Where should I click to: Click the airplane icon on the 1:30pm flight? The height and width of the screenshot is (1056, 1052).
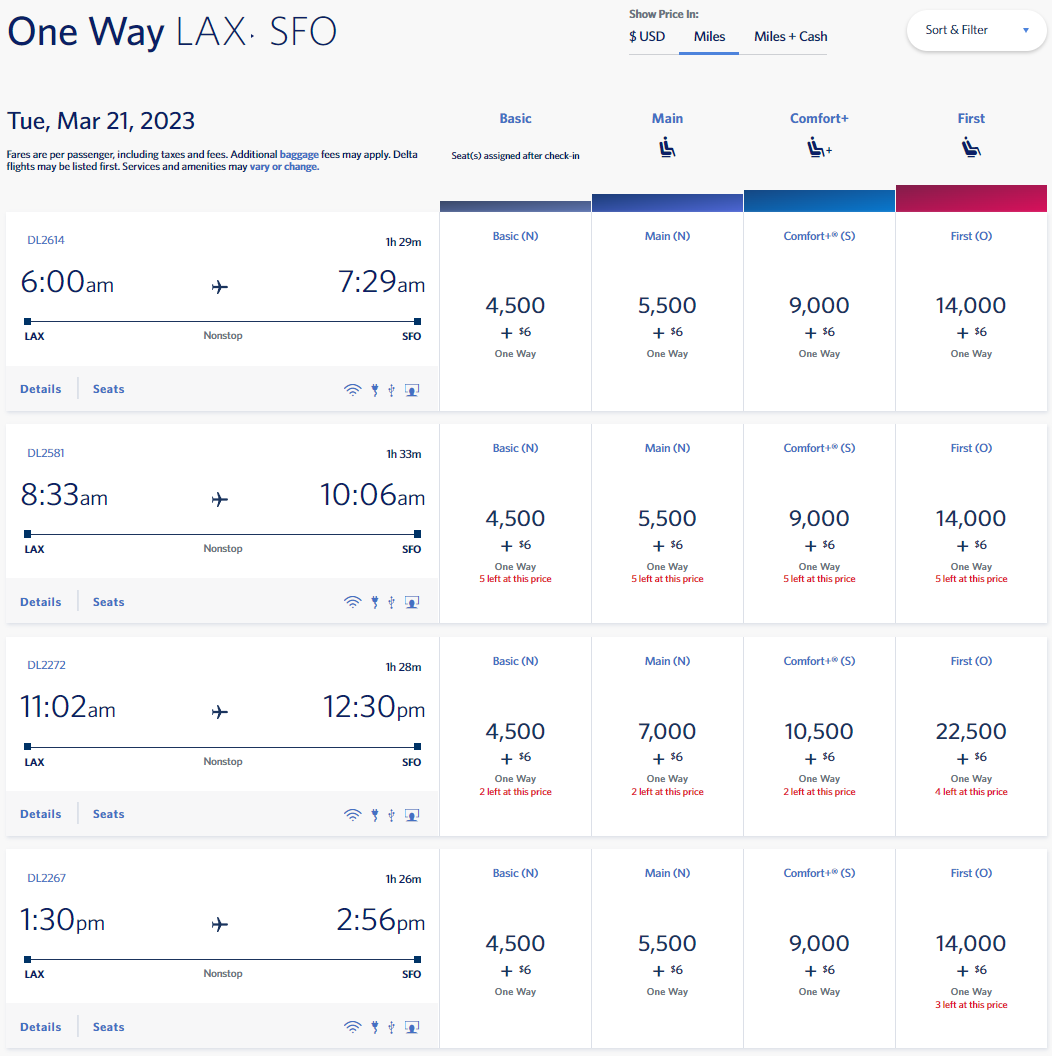coord(220,925)
